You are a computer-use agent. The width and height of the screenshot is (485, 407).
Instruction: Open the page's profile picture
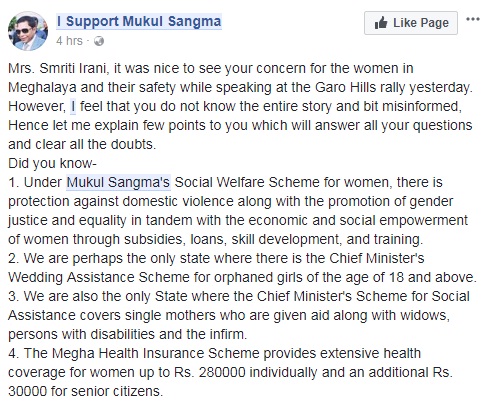pyautogui.click(x=28, y=31)
